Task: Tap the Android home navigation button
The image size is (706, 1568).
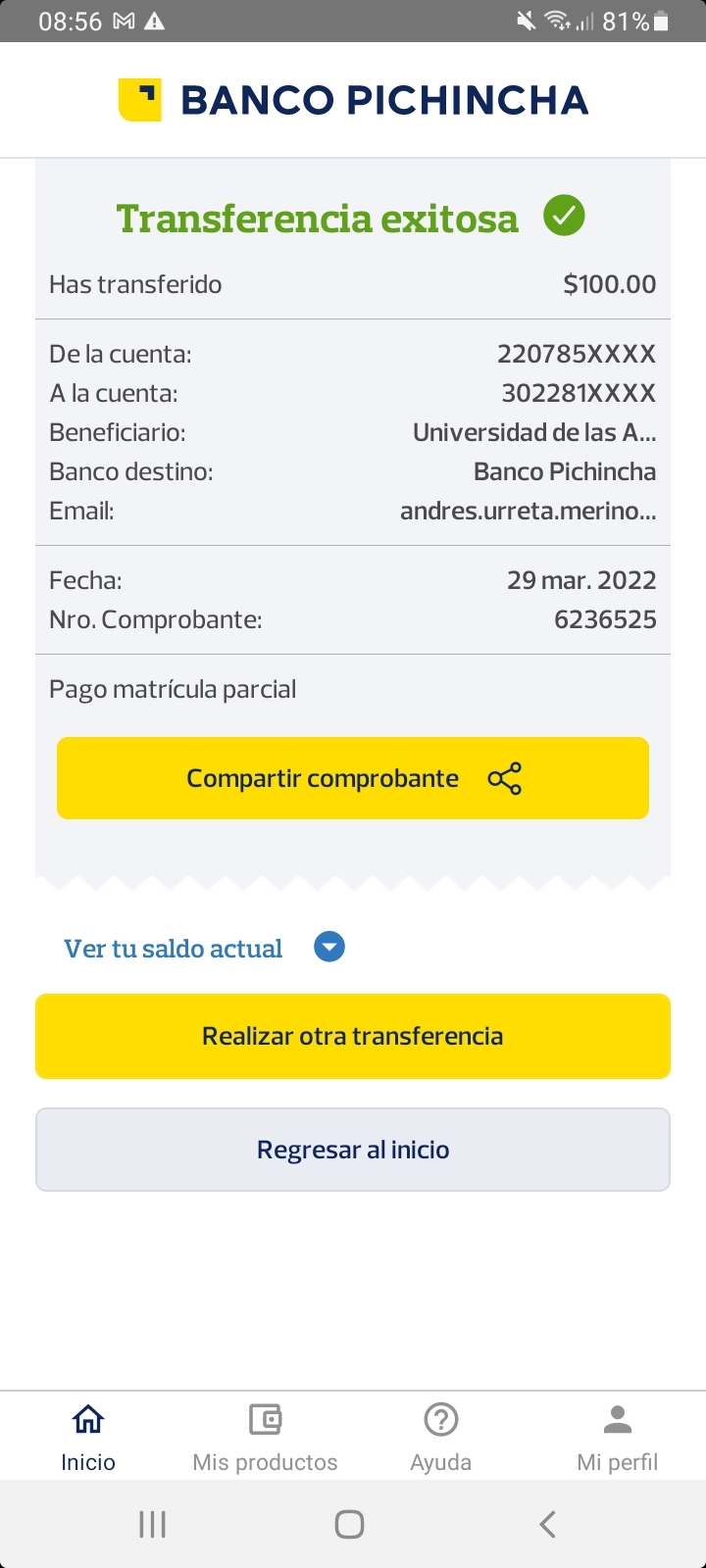Action: (x=350, y=1524)
